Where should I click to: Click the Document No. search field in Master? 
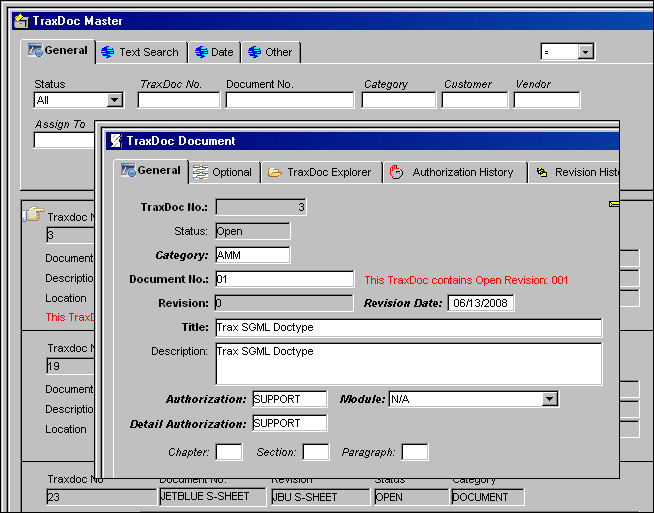click(x=290, y=100)
